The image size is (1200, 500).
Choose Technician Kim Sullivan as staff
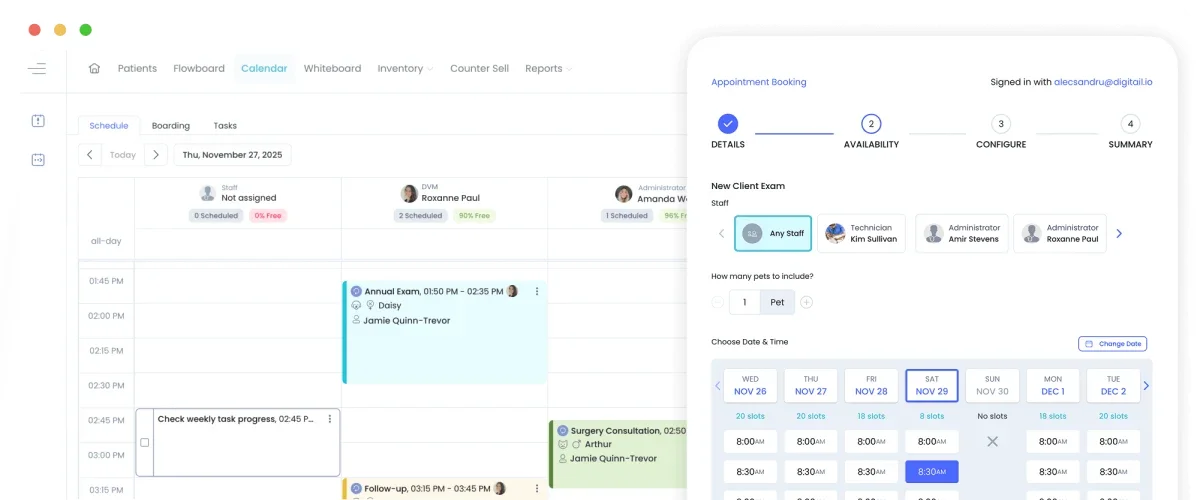coord(861,233)
